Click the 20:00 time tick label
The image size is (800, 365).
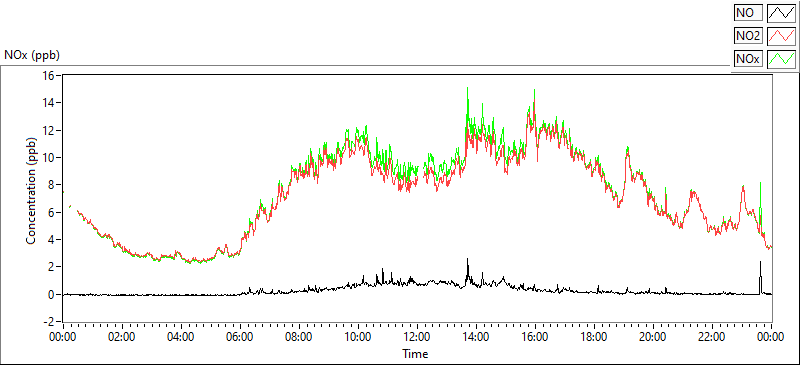[x=653, y=337]
